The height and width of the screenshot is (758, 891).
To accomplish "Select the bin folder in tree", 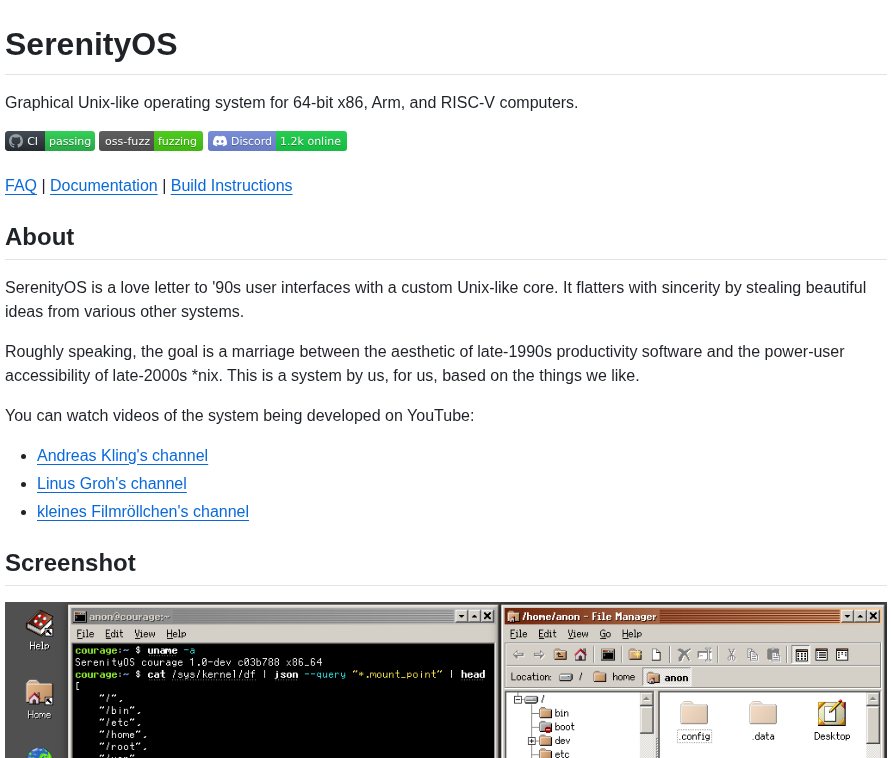I will [x=554, y=713].
